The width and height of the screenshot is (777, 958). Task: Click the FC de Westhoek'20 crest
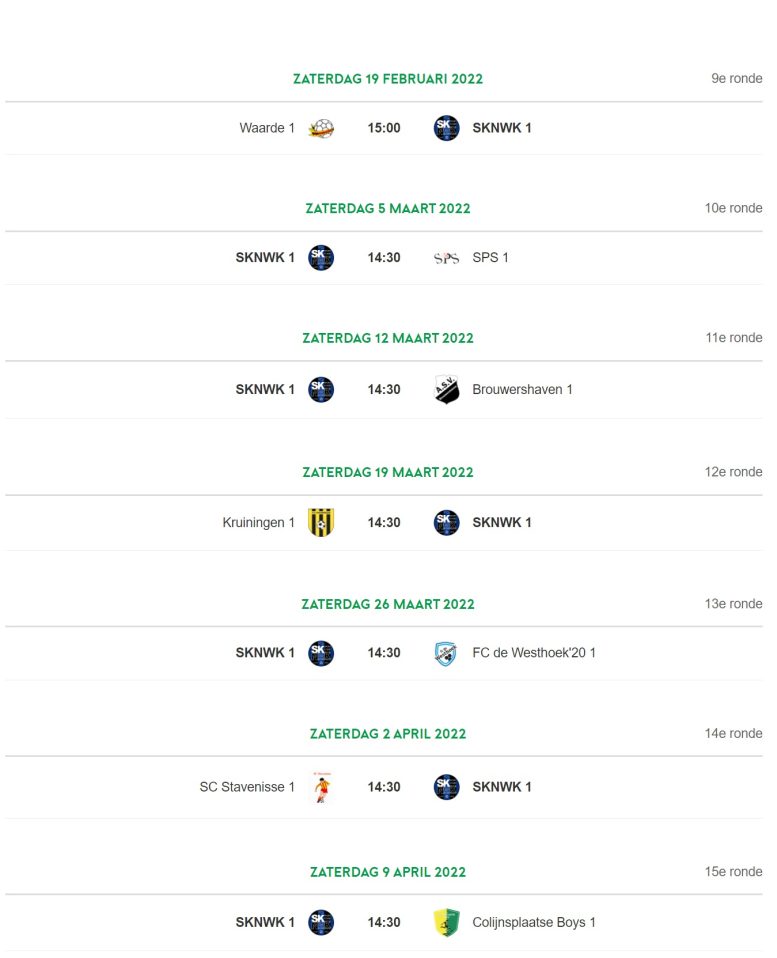coord(446,653)
